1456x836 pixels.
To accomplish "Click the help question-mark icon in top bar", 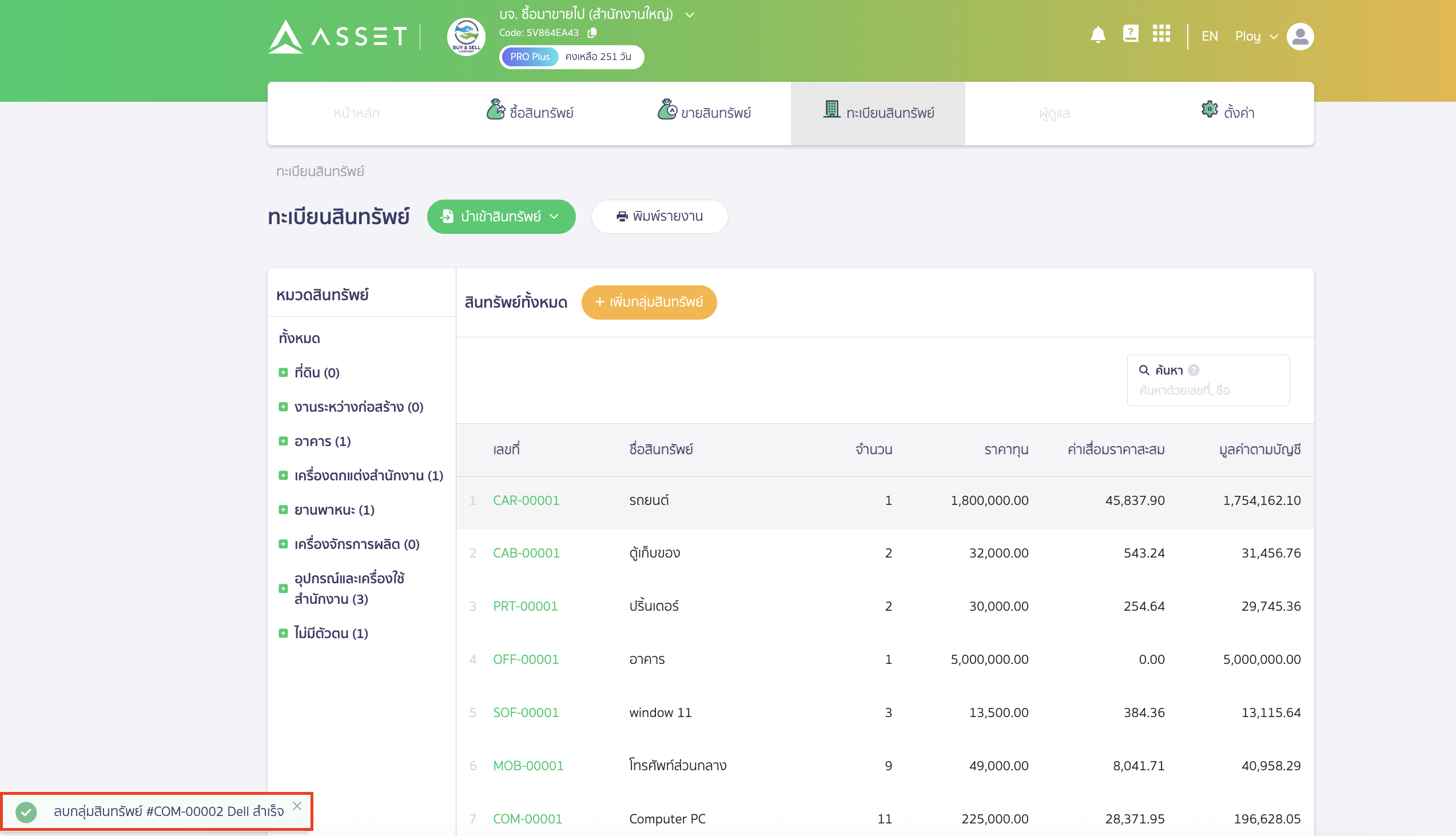I will click(1131, 34).
